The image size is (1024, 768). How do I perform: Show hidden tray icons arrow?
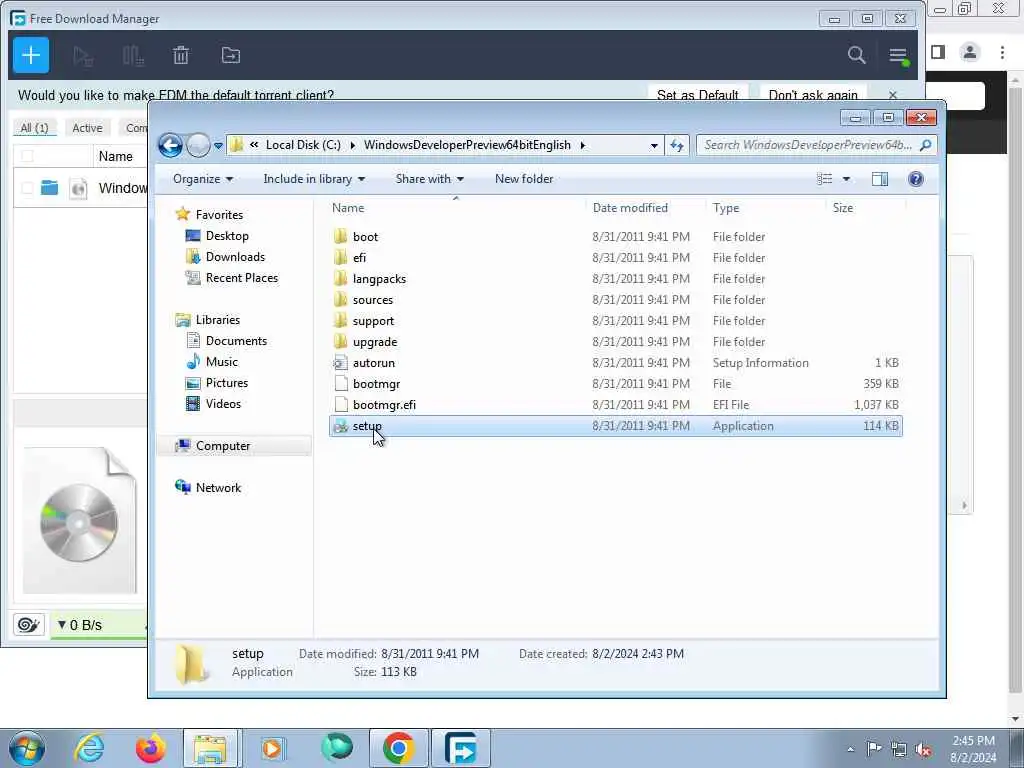(x=850, y=750)
